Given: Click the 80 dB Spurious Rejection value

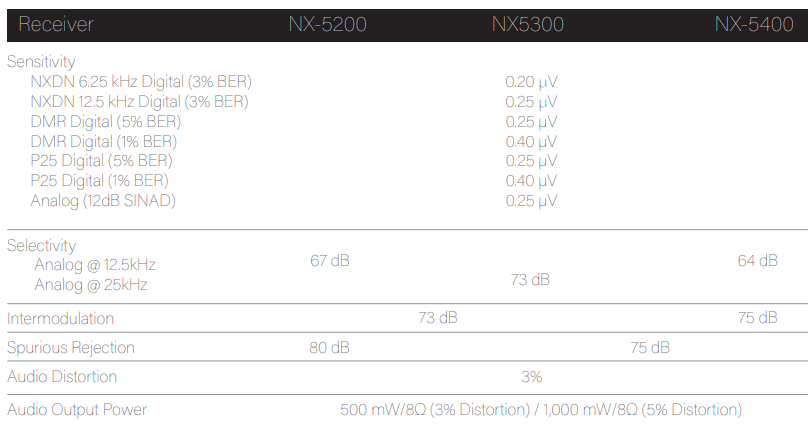Looking at the screenshot, I should 329,348.
